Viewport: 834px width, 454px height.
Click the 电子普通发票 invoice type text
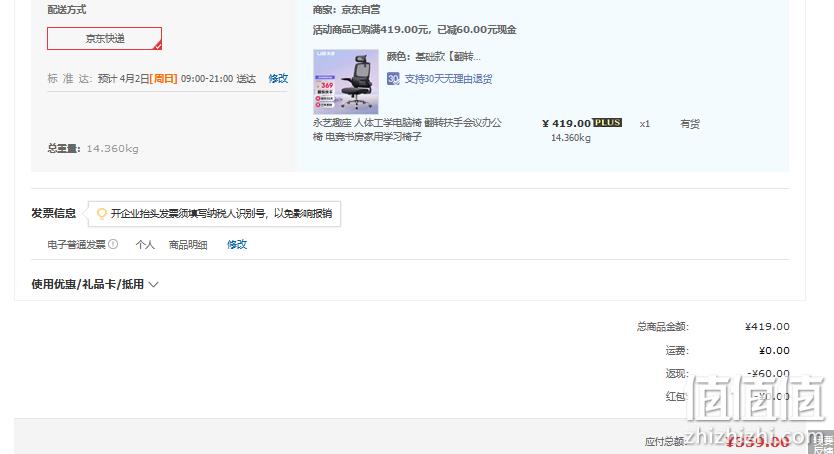[x=77, y=245]
